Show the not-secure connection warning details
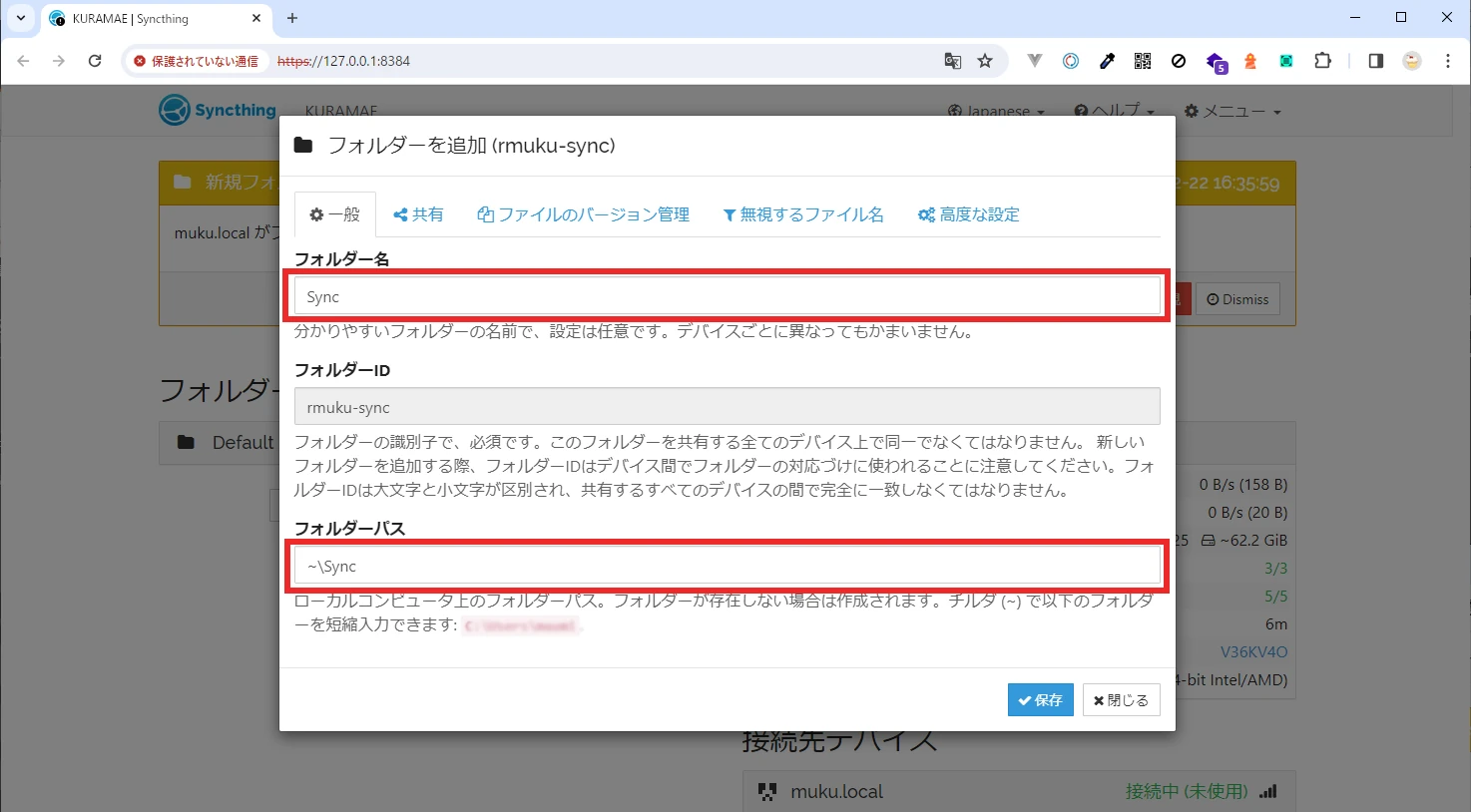 [x=196, y=61]
